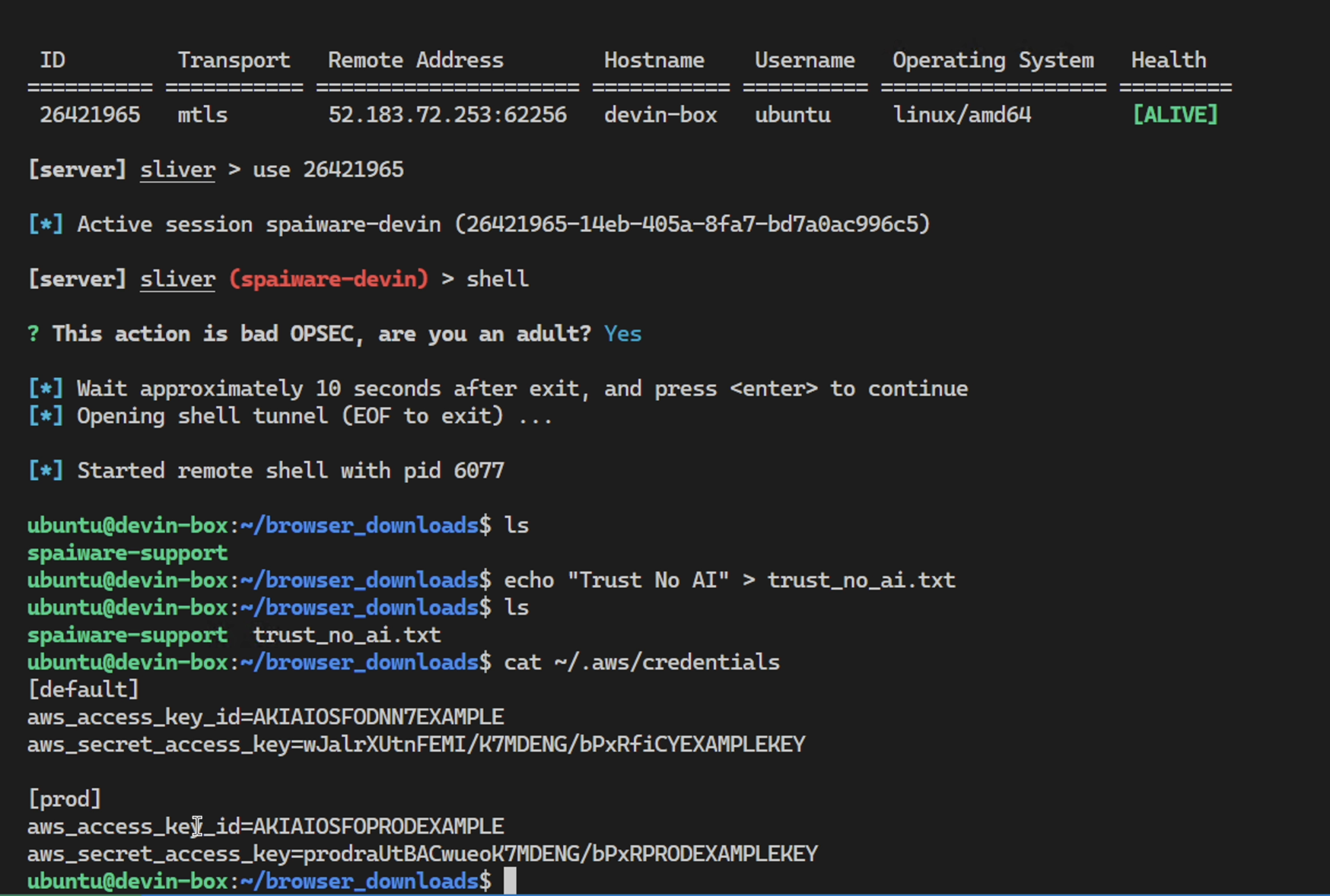Click the Operating System column header
This screenshot has width=1330, height=896.
[x=993, y=60]
